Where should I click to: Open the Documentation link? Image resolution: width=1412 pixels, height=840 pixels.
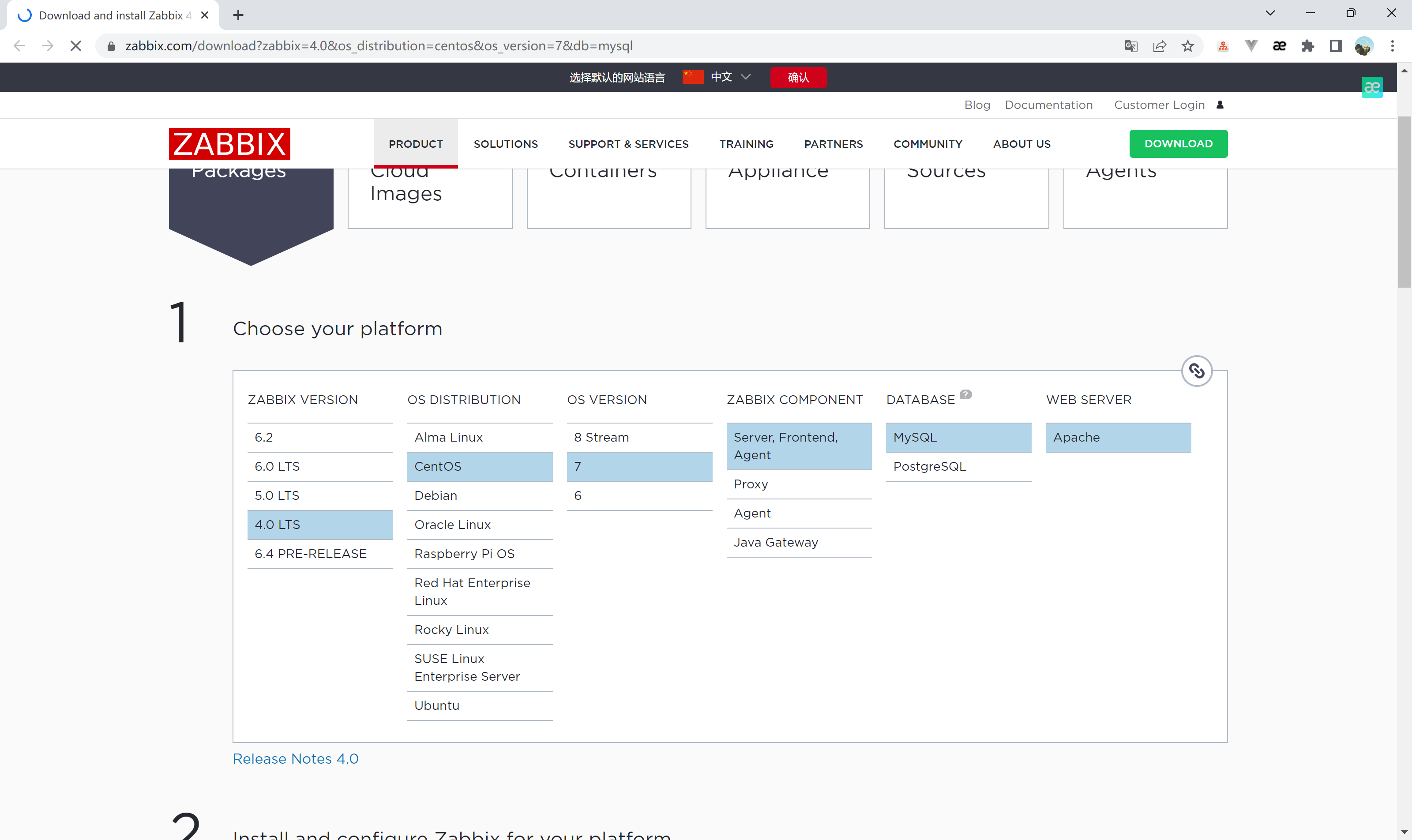coord(1048,105)
